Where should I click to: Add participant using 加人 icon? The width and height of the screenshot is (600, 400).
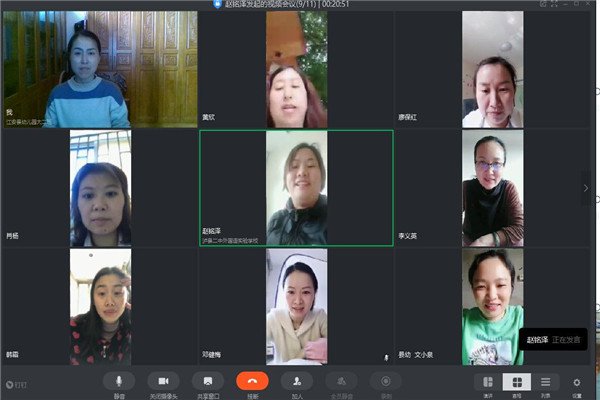click(x=297, y=381)
